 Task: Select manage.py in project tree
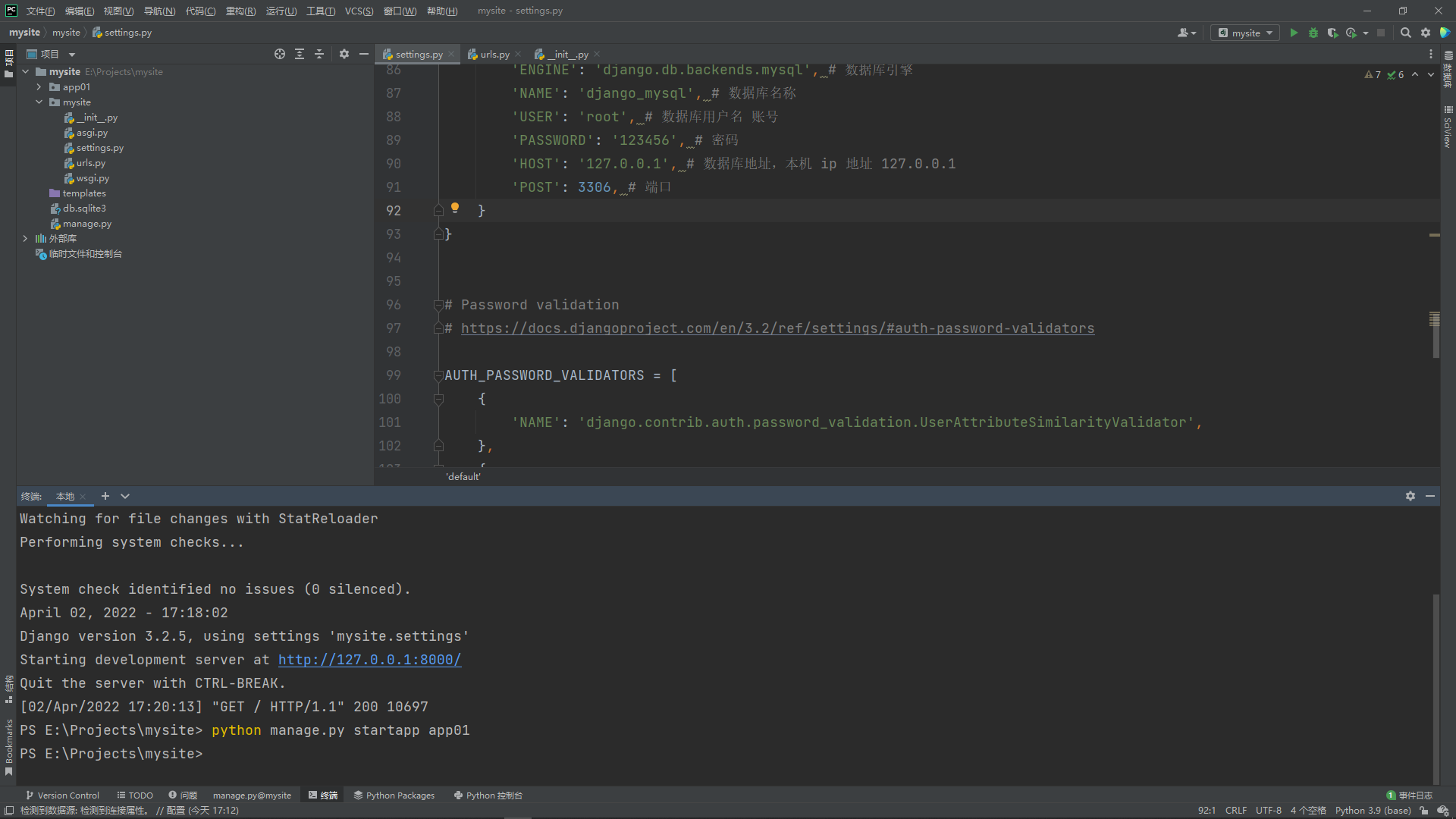[x=86, y=224]
